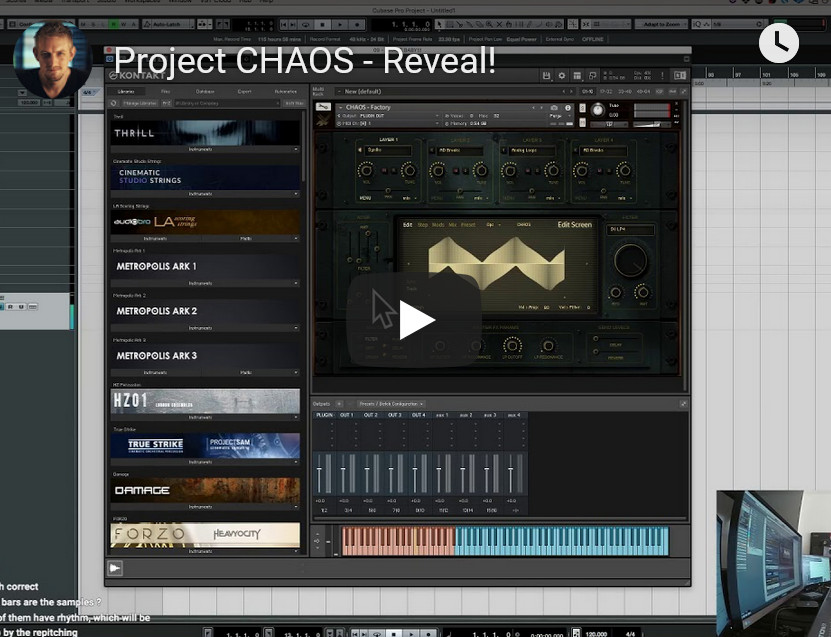
Task: Toggle Kontakt rack view icon
Action: pos(577,76)
